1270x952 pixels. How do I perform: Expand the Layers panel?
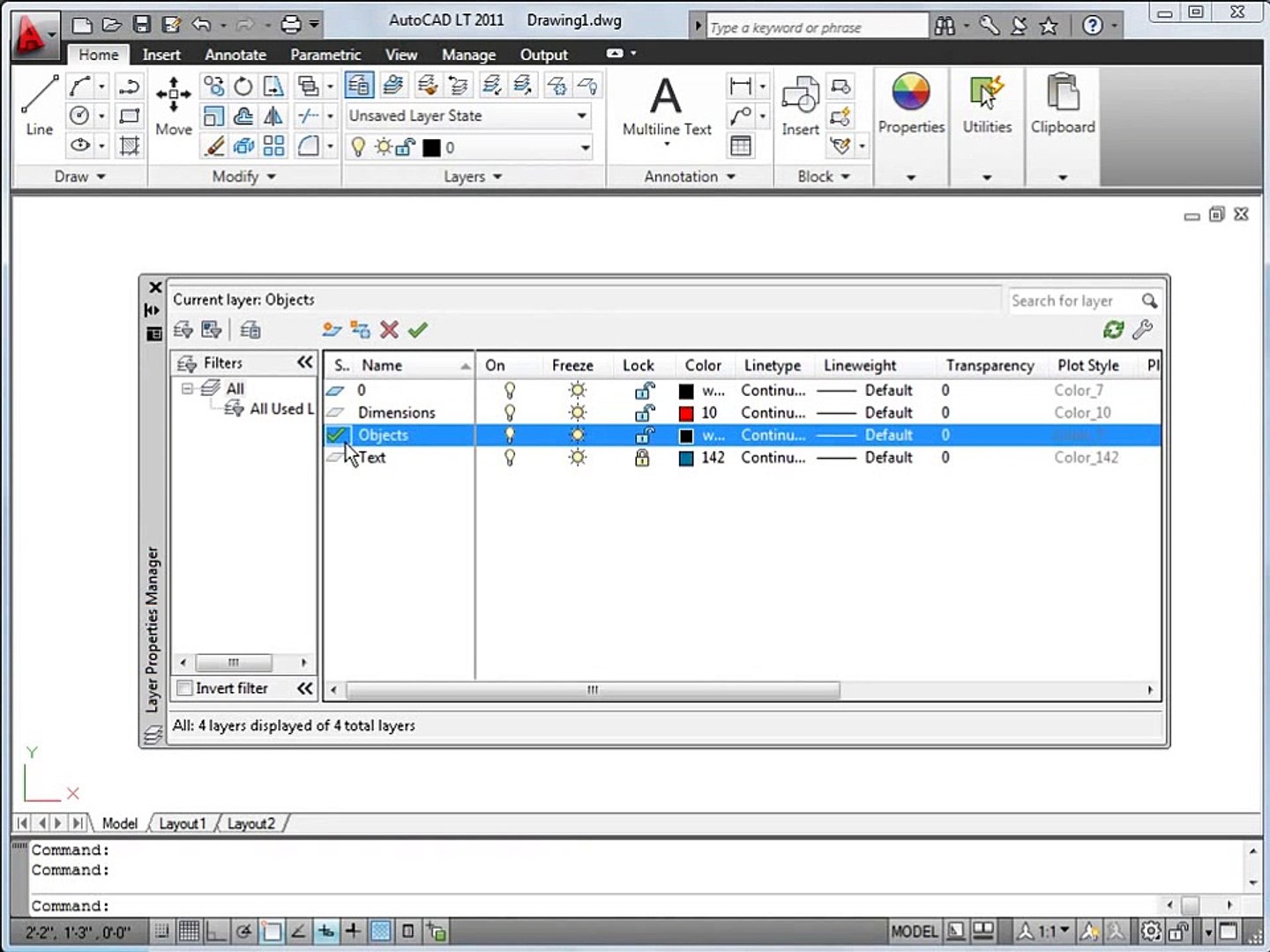474,176
